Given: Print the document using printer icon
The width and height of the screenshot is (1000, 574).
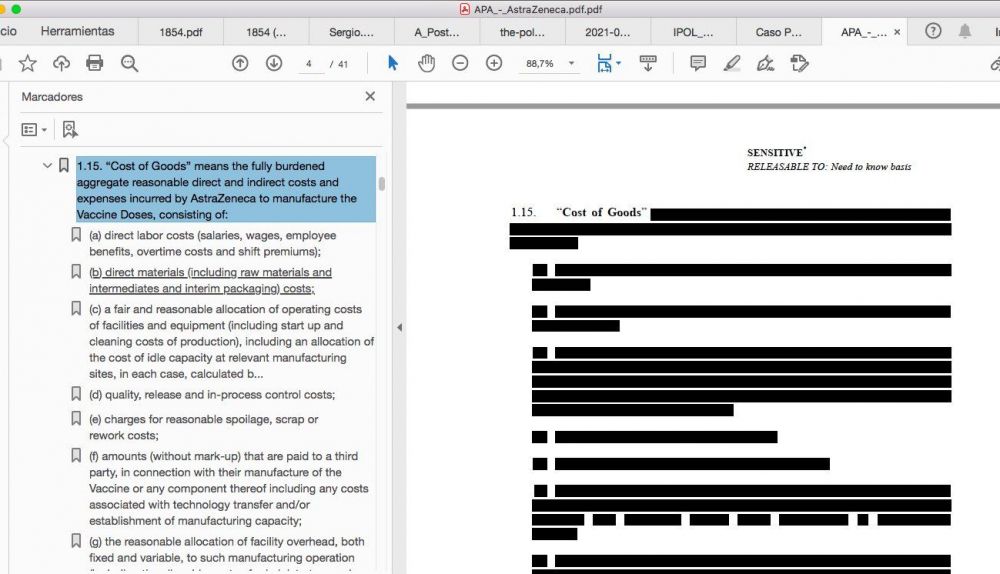Looking at the screenshot, I should coord(95,63).
